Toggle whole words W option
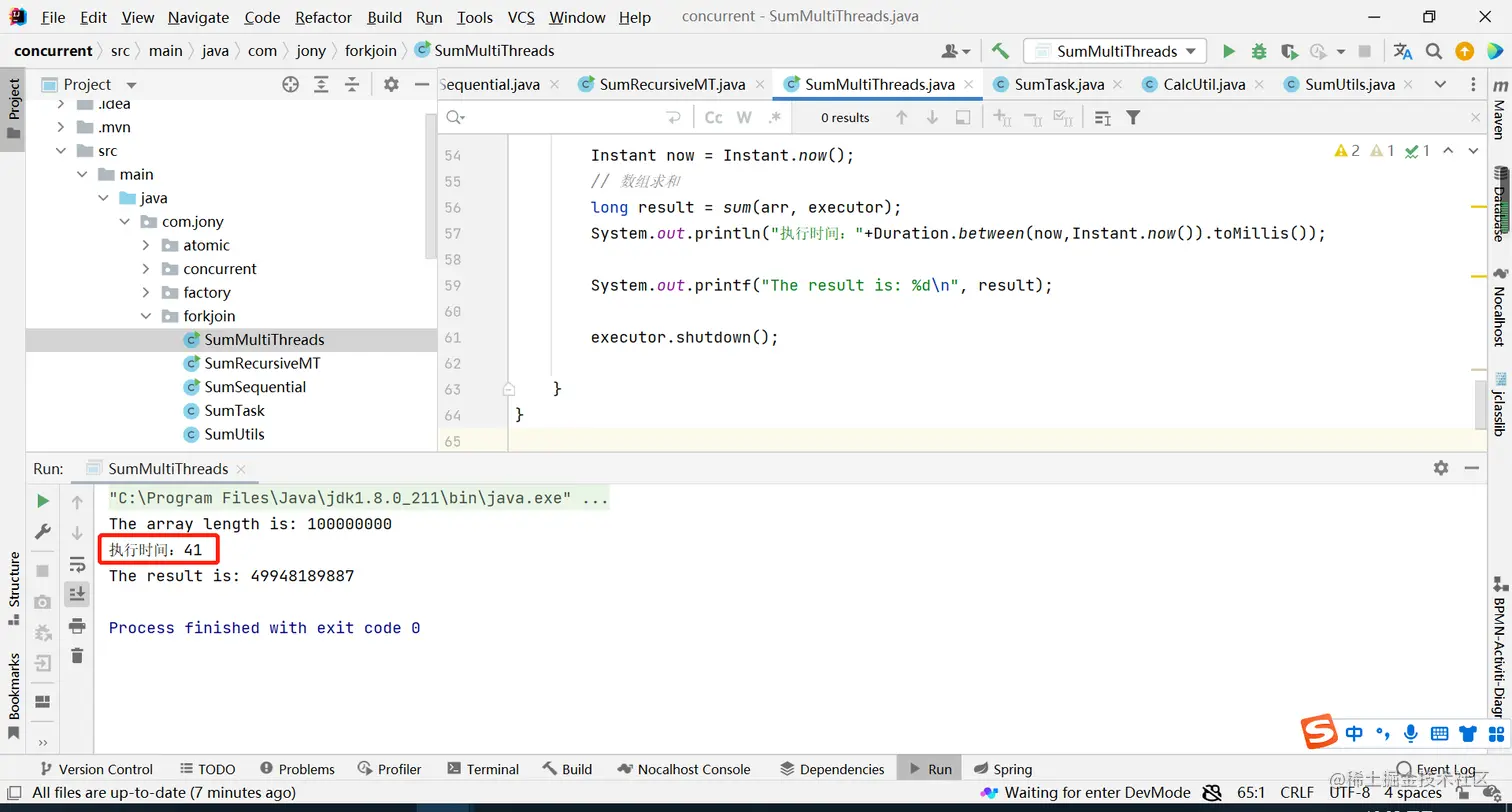Screen dimensions: 1512x812 pyautogui.click(x=744, y=118)
